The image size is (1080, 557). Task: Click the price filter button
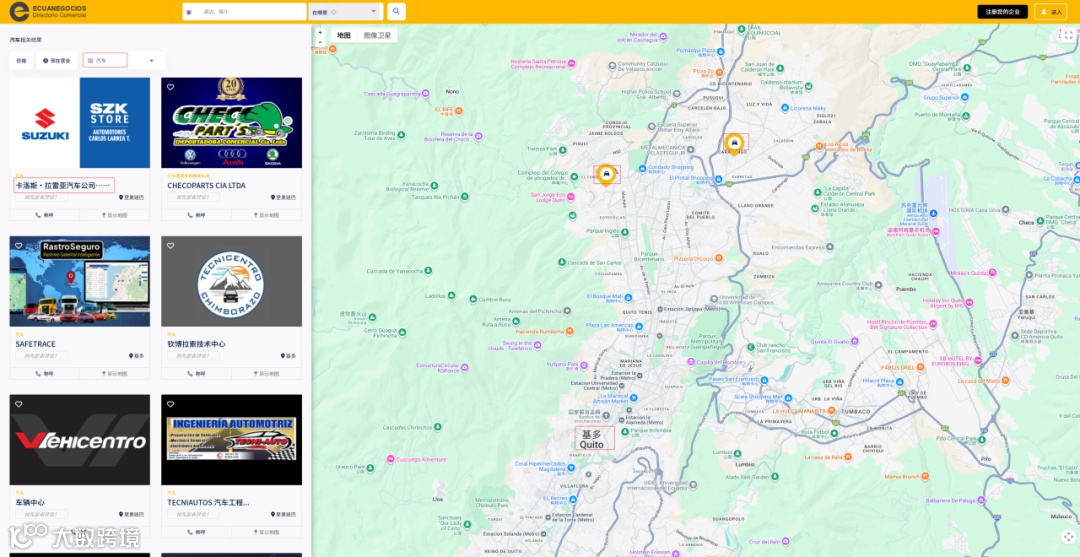[21, 61]
